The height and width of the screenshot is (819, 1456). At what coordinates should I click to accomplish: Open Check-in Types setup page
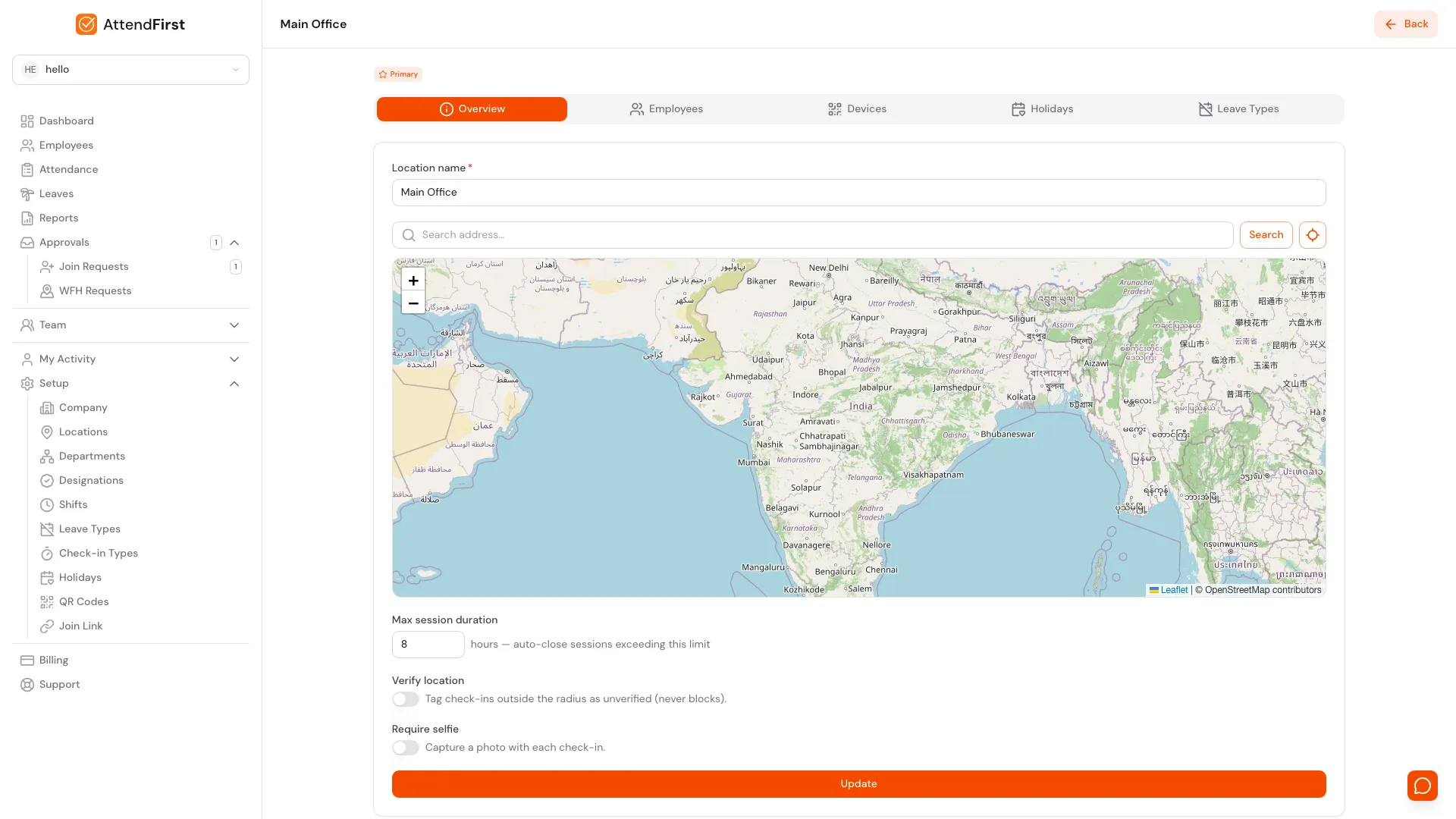(99, 554)
